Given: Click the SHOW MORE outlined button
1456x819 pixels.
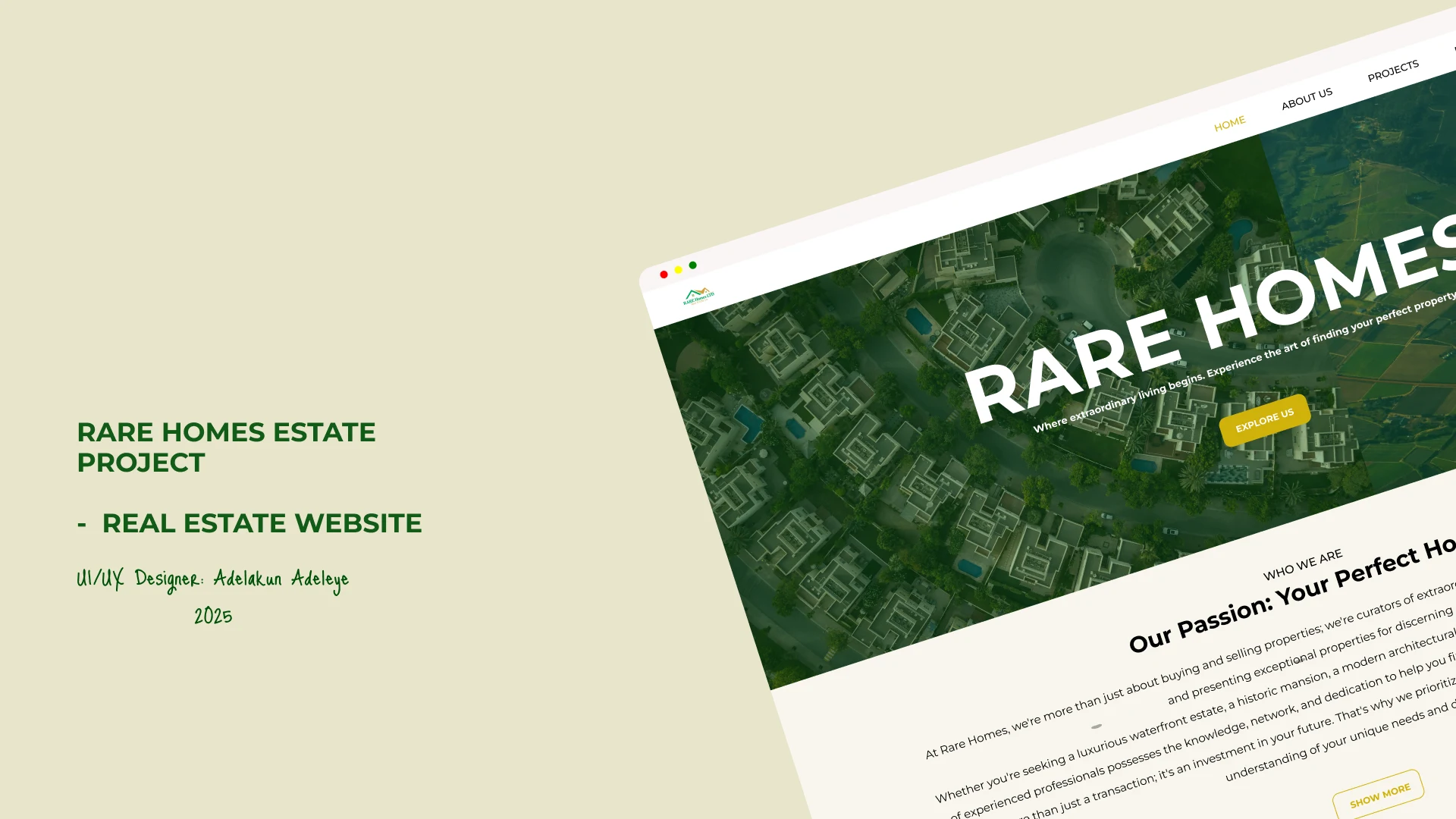Looking at the screenshot, I should (1379, 795).
